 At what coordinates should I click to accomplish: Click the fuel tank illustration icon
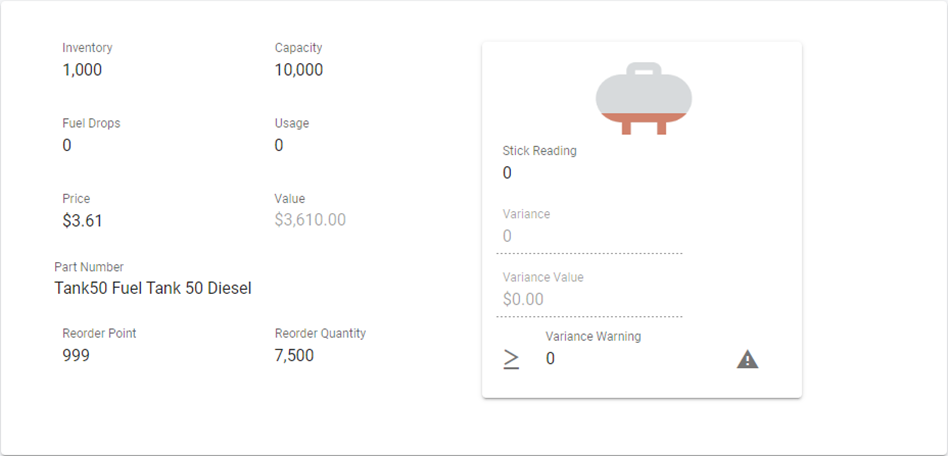tap(643, 99)
